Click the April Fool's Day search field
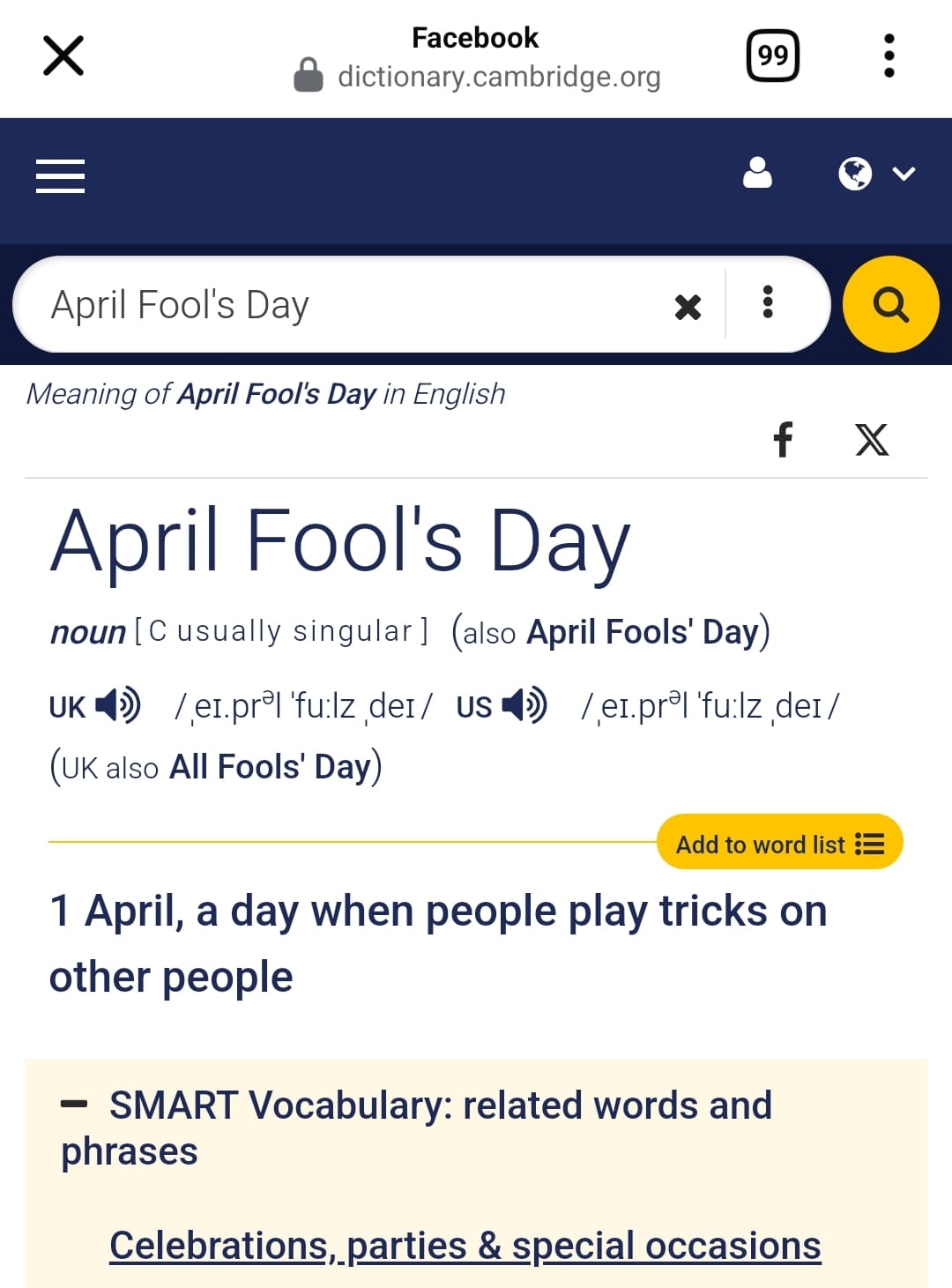This screenshot has width=952, height=1288. (x=353, y=305)
